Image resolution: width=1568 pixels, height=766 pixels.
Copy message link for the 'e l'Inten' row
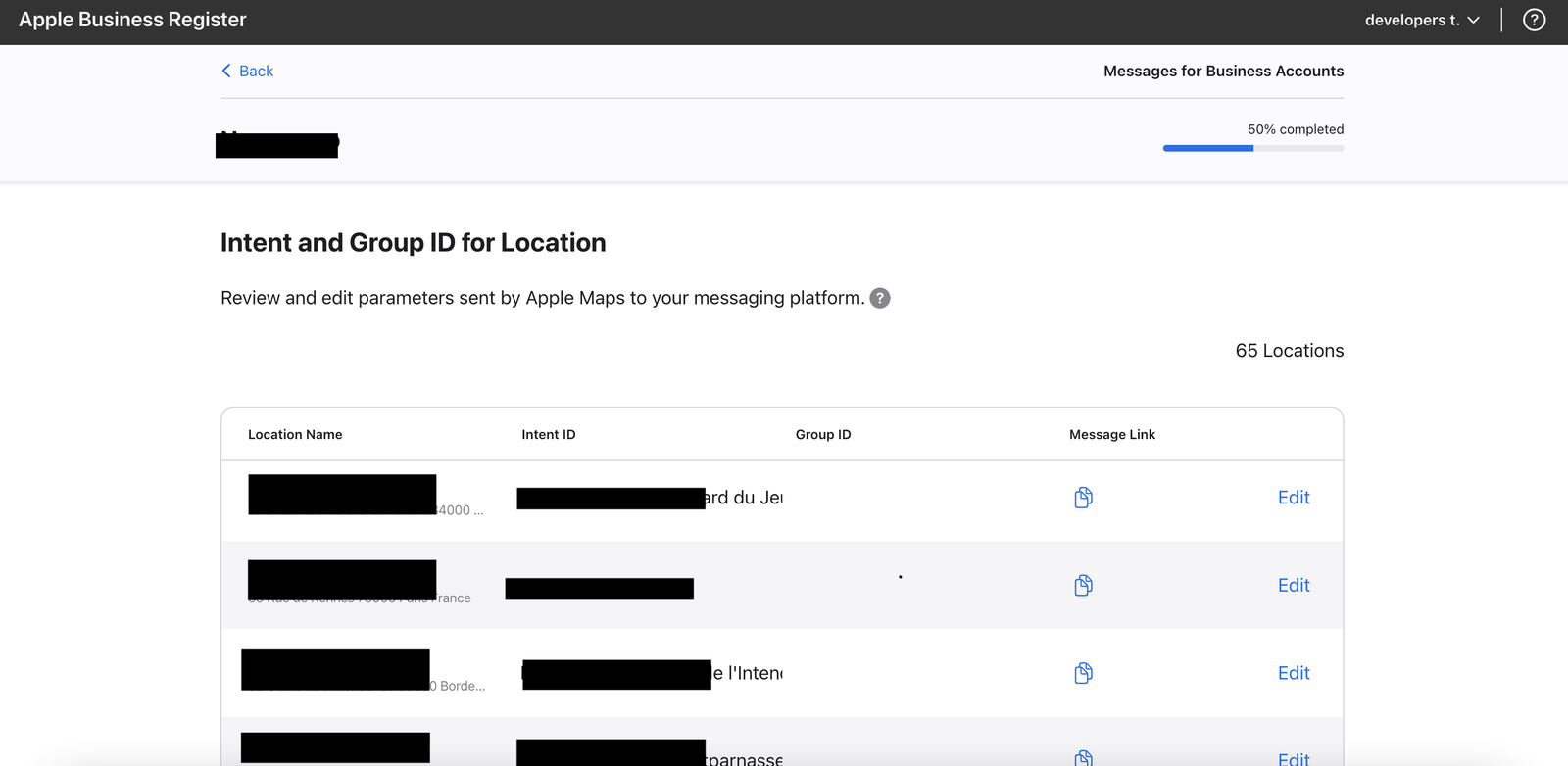click(1083, 673)
